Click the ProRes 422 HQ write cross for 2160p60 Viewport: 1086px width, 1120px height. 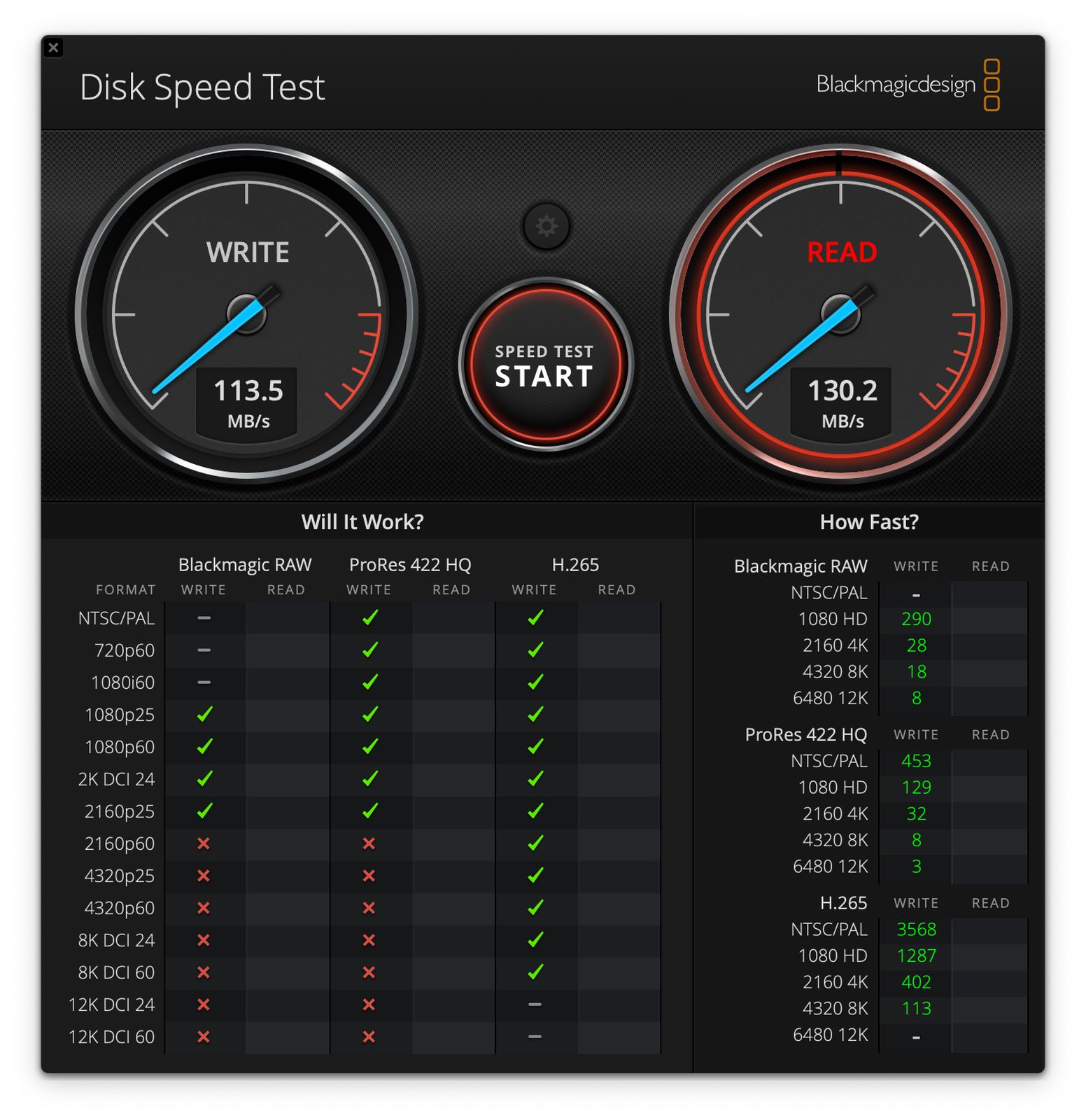coord(369,843)
